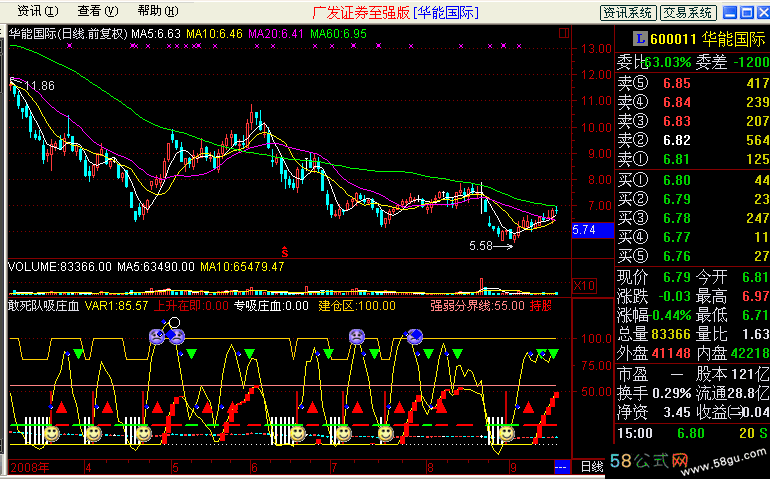The height and width of the screenshot is (479, 770).
Task: Click the 强弱分界线:55.00 label
Action: pyautogui.click(x=477, y=306)
